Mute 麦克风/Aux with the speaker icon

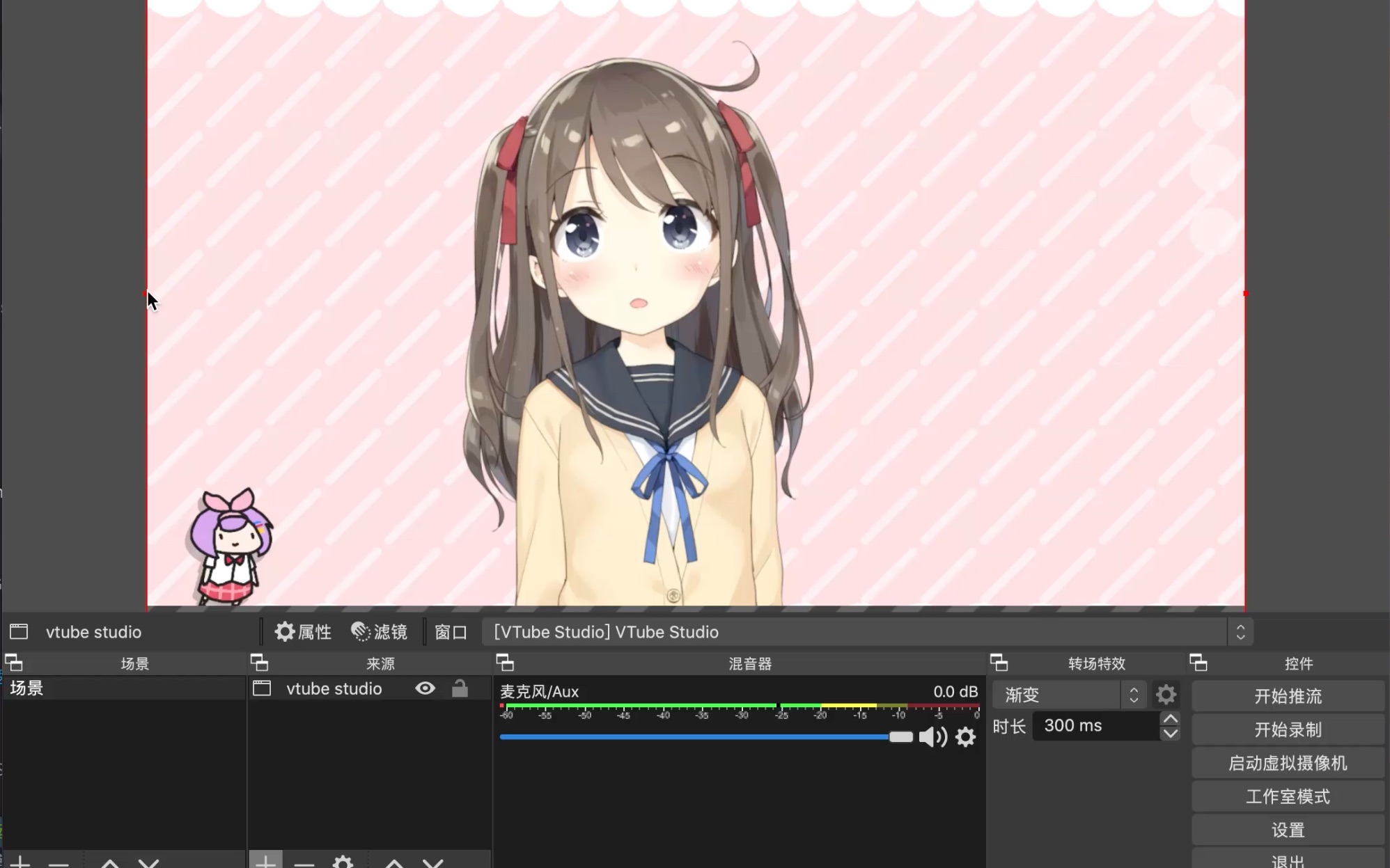point(932,736)
